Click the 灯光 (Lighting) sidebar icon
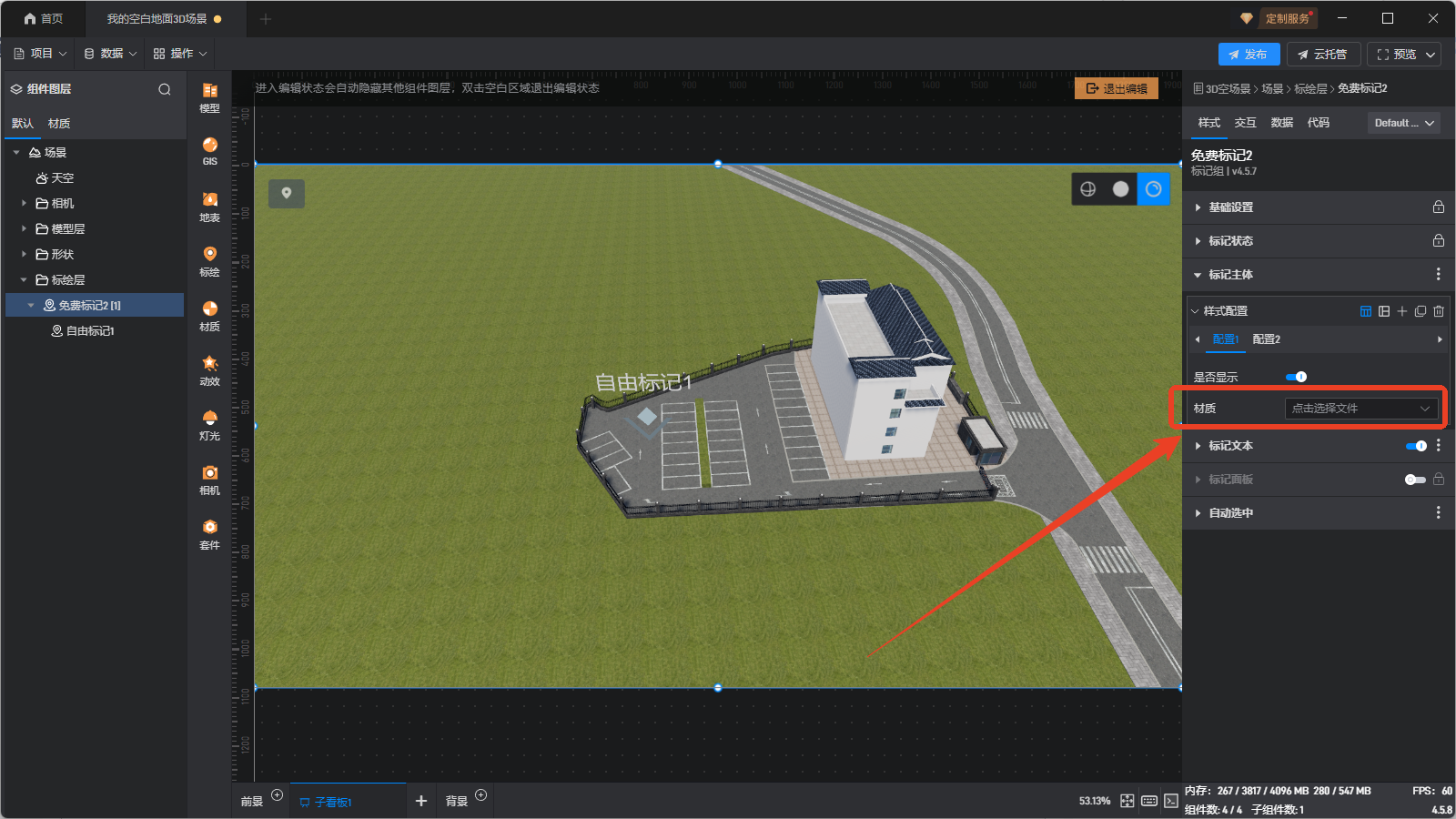The height and width of the screenshot is (819, 1456). pyautogui.click(x=209, y=424)
